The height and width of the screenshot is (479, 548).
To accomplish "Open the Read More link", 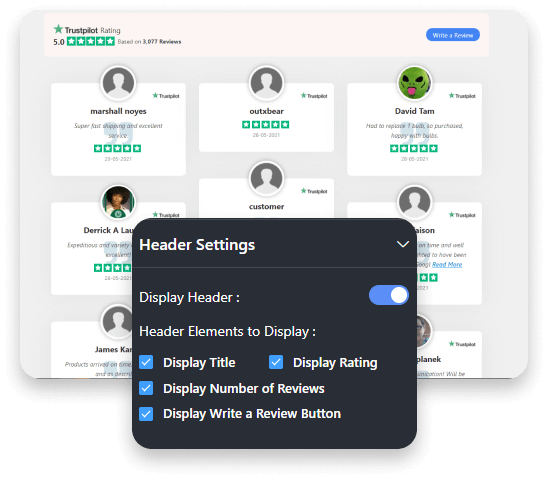I will pyautogui.click(x=447, y=264).
